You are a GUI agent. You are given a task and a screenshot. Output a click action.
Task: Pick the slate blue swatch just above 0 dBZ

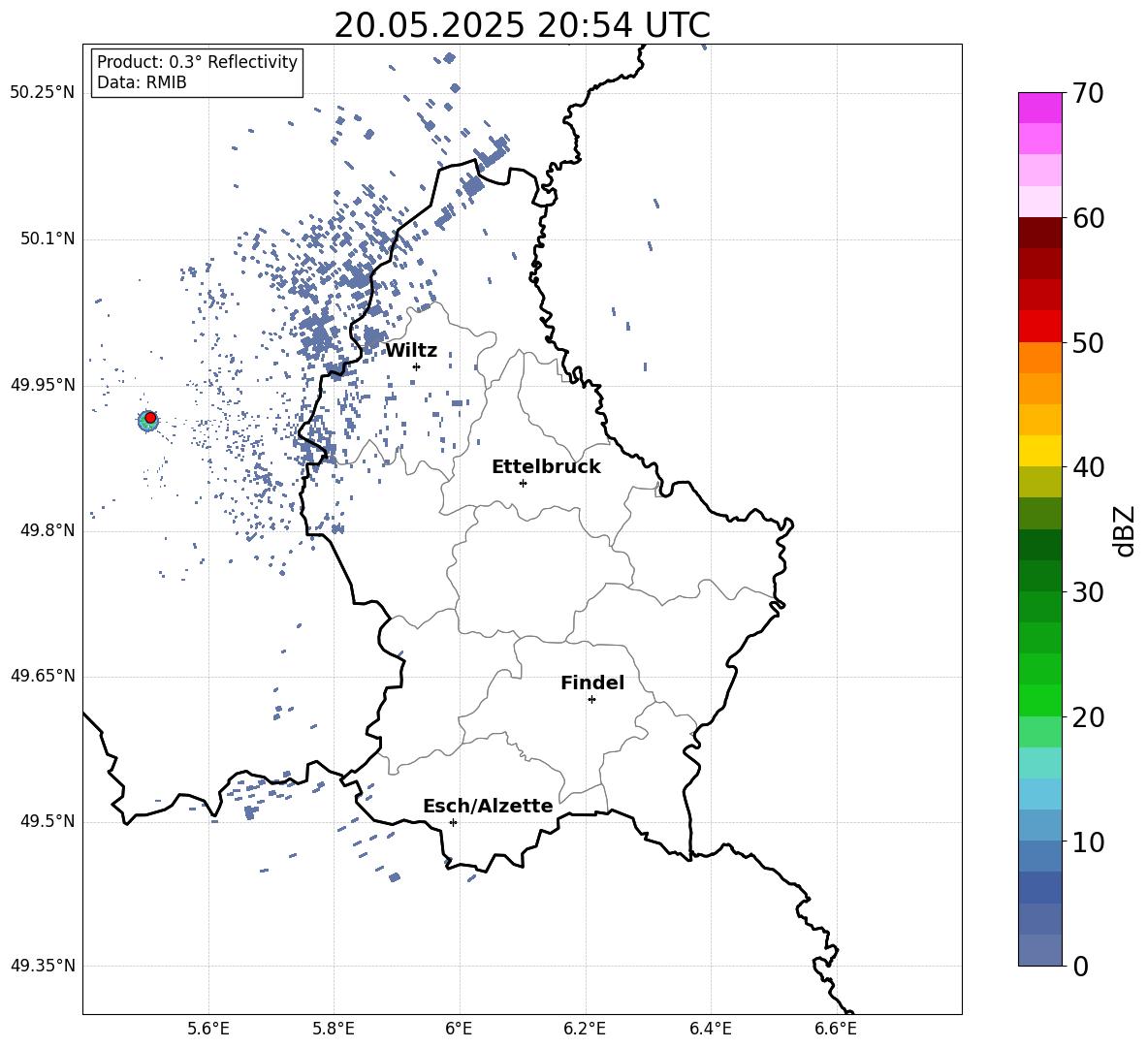pos(1040,950)
